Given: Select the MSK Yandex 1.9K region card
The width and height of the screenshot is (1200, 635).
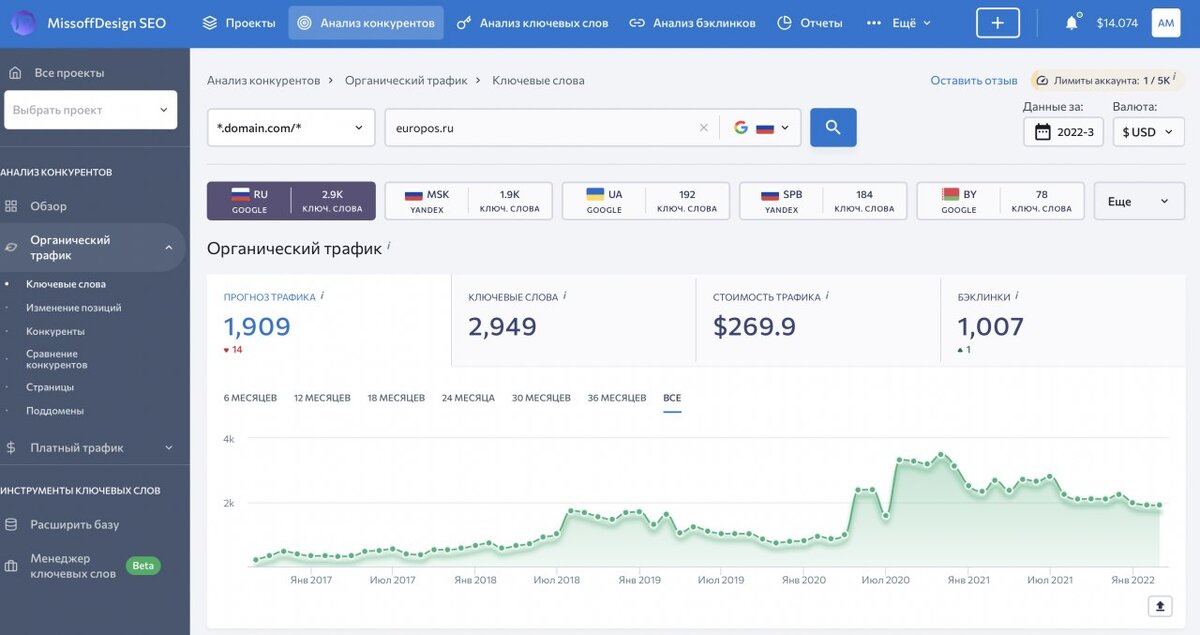Looking at the screenshot, I should (x=468, y=201).
